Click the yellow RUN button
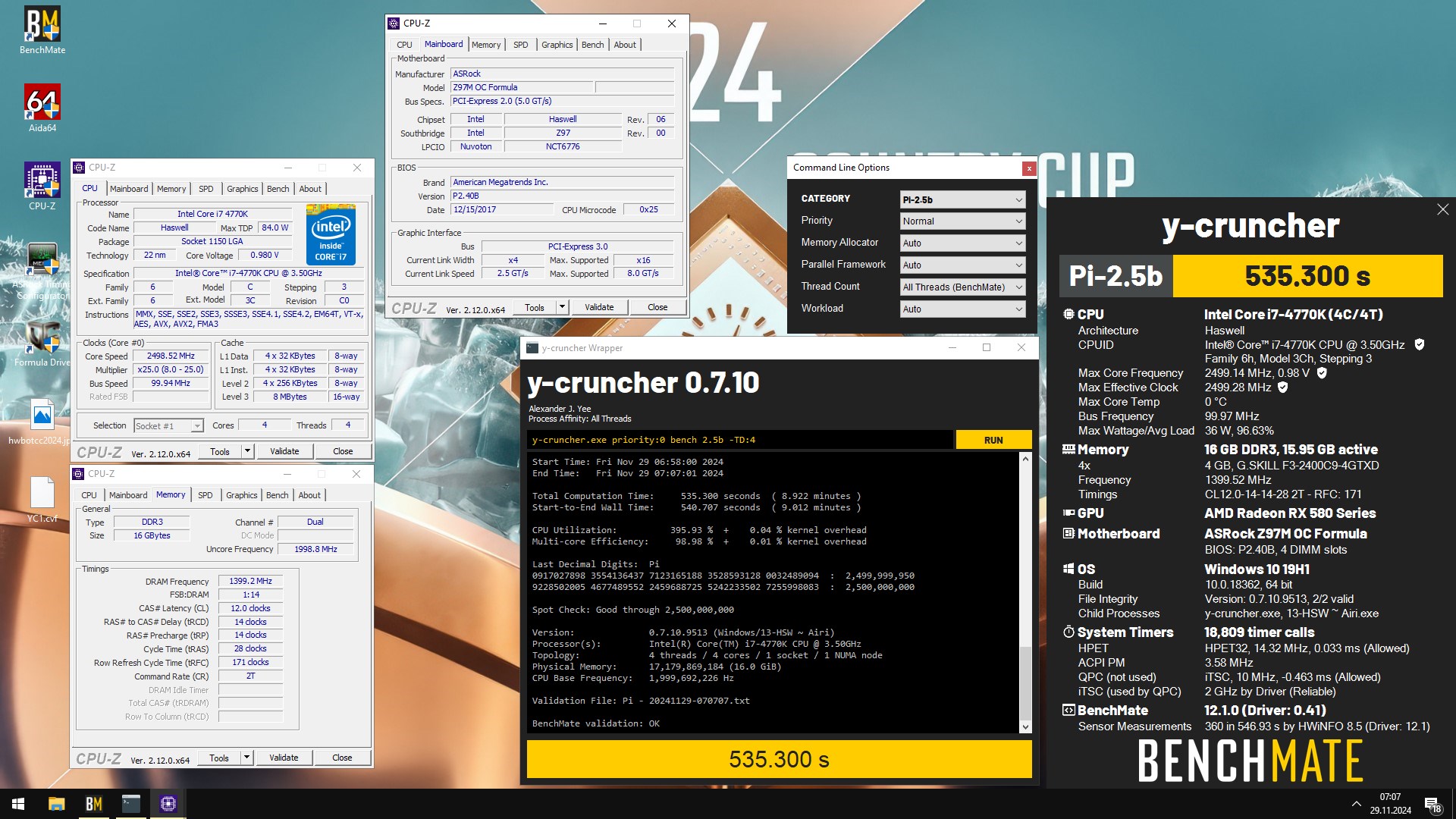 pos(993,440)
